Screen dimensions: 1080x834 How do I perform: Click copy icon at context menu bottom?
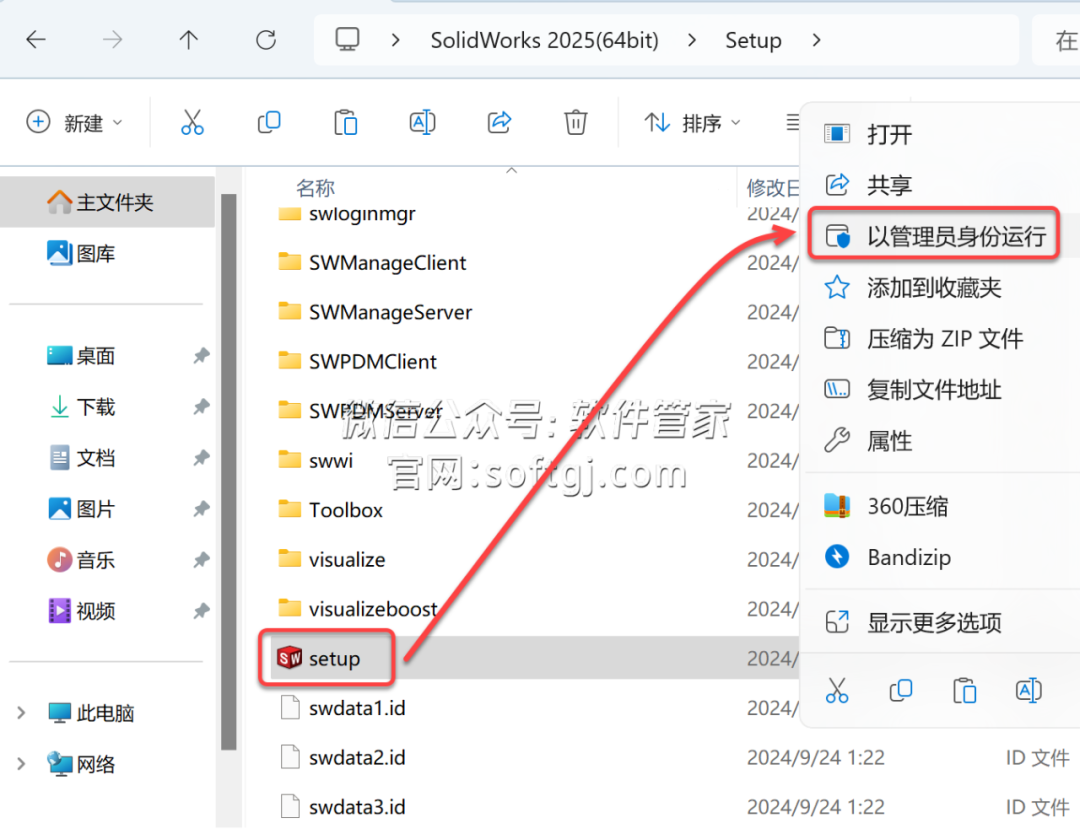click(901, 690)
